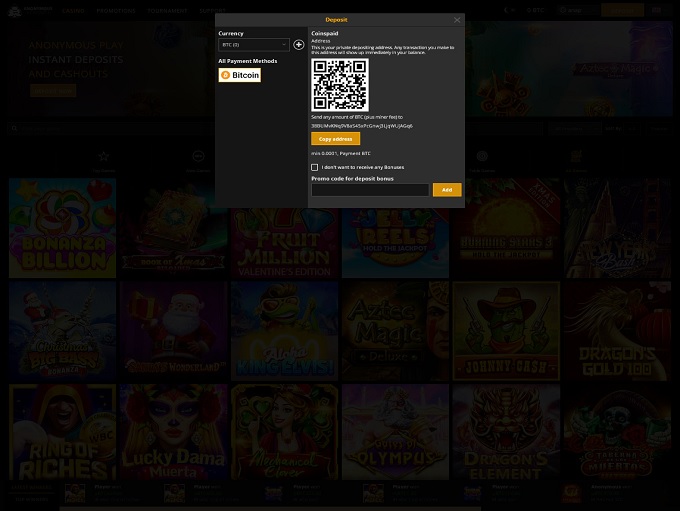Screen dimensions: 680x511
Task: Click "min 0.0001, Payment BTC" text
Action: 341,154
